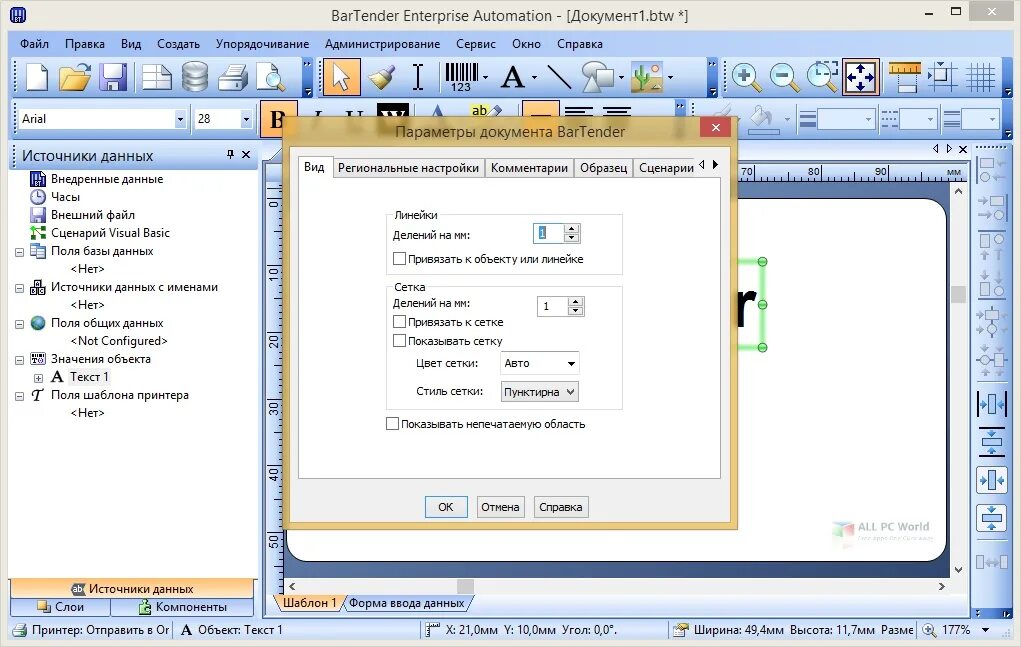Image resolution: width=1021 pixels, height=647 pixels.
Task: Check Показывать непечатаемую область option
Action: pos(392,424)
